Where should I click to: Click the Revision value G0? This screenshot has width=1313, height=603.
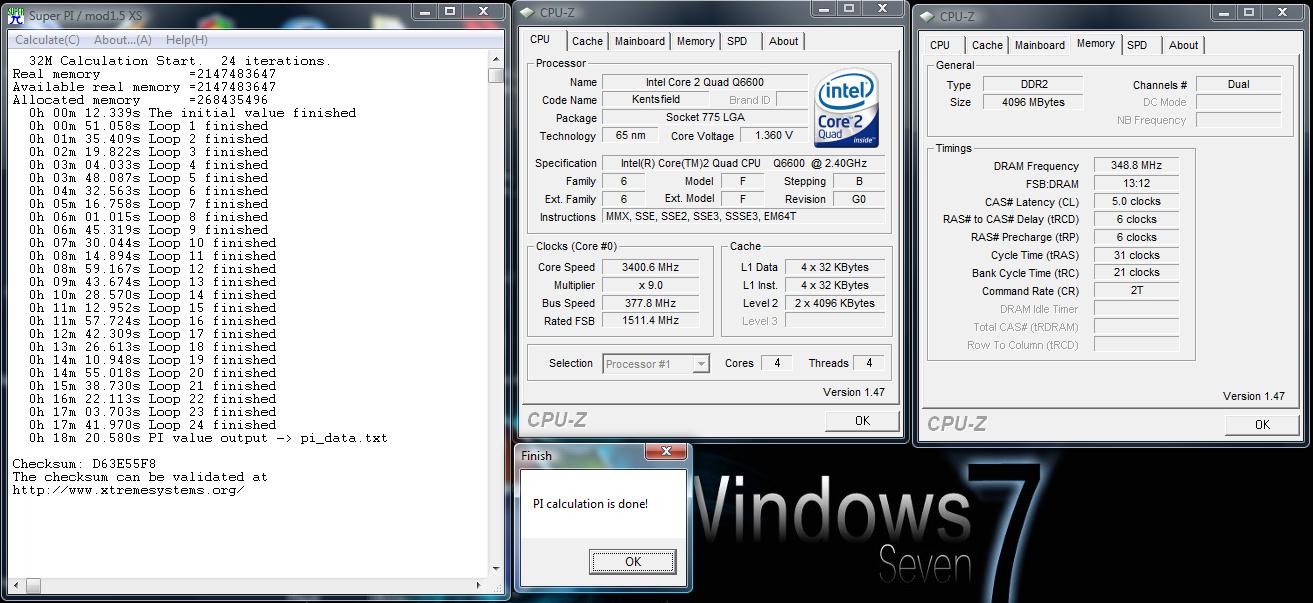(x=858, y=199)
